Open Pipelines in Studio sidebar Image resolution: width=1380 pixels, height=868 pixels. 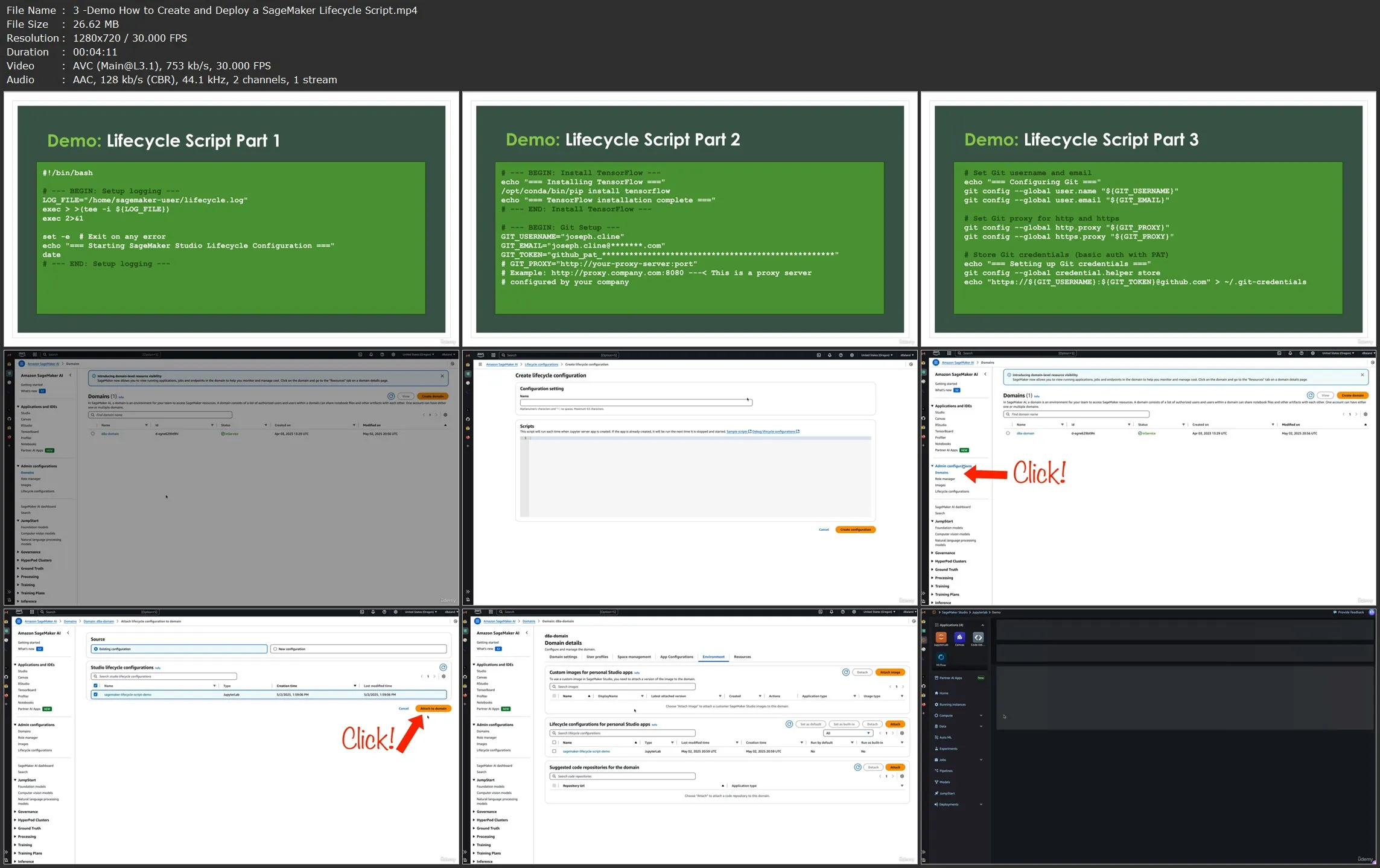(944, 771)
